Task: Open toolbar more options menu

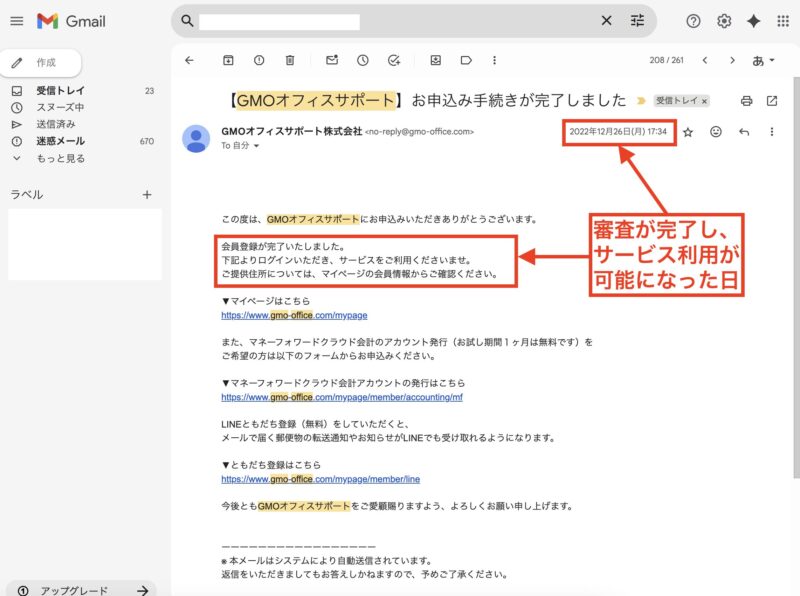Action: coord(494,60)
